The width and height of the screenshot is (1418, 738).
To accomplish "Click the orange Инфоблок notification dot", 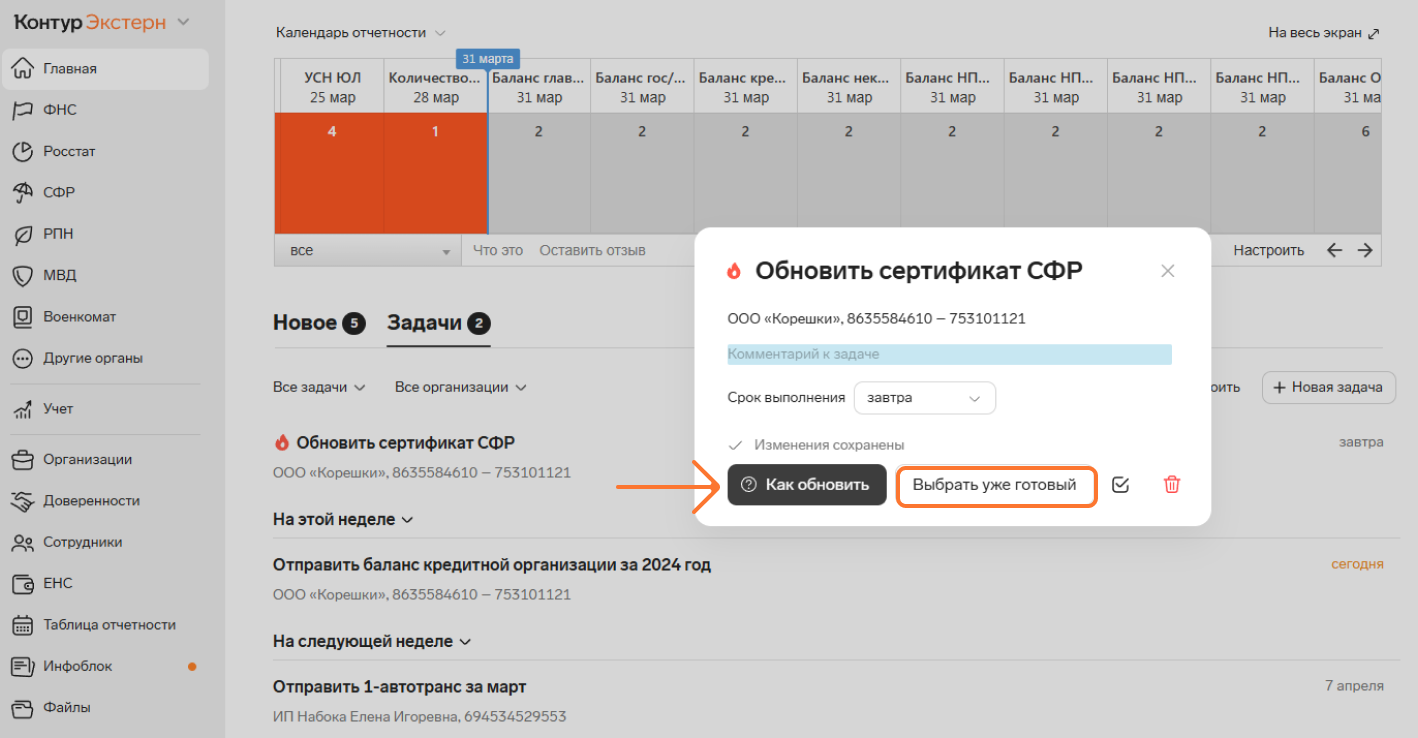I will coord(192,666).
